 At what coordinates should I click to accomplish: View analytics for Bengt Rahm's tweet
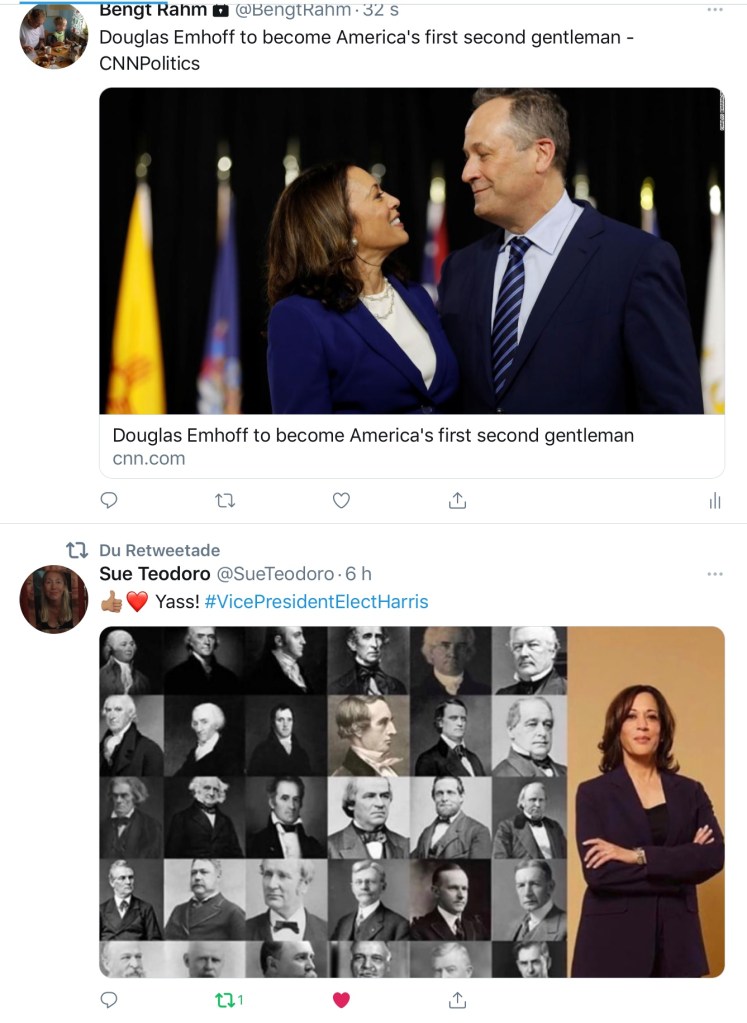pos(715,500)
